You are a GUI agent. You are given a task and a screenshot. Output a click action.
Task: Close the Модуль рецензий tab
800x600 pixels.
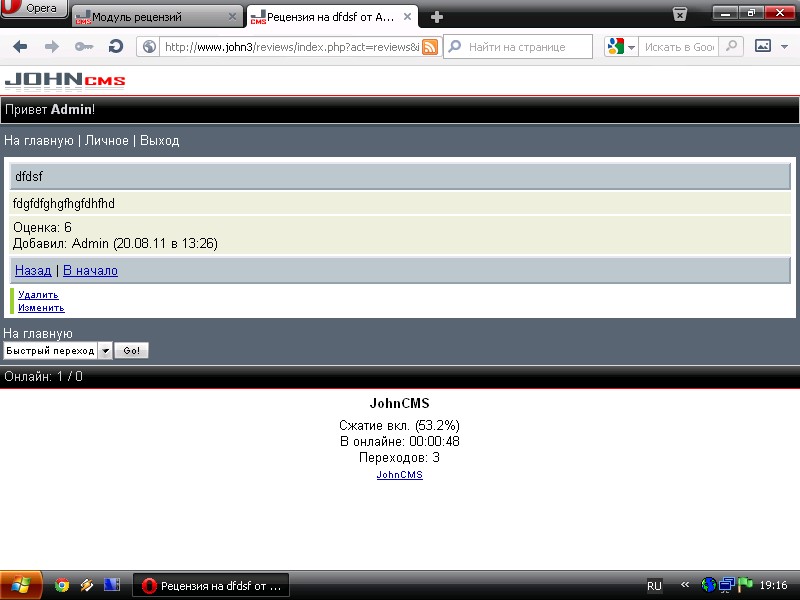coord(232,17)
